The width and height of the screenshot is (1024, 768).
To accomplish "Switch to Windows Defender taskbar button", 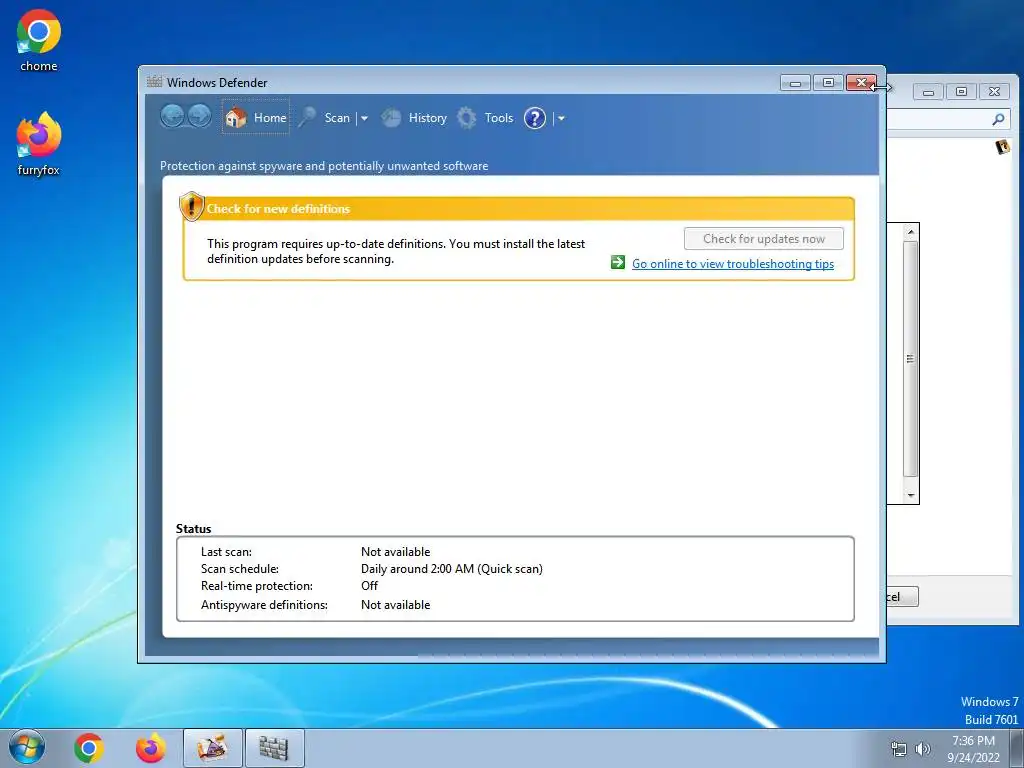I will tap(274, 748).
